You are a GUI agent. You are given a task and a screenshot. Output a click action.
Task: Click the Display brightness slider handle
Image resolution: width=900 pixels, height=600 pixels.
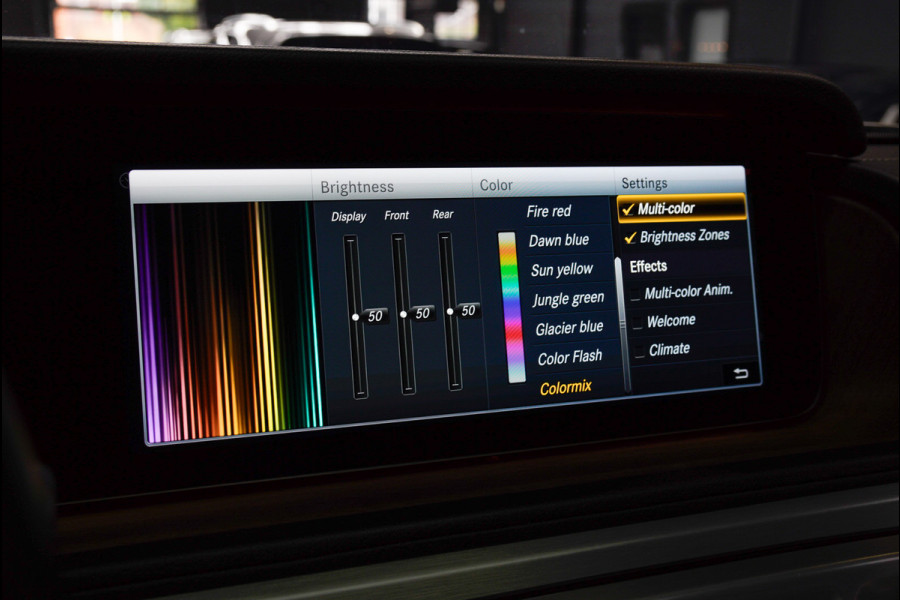(355, 316)
